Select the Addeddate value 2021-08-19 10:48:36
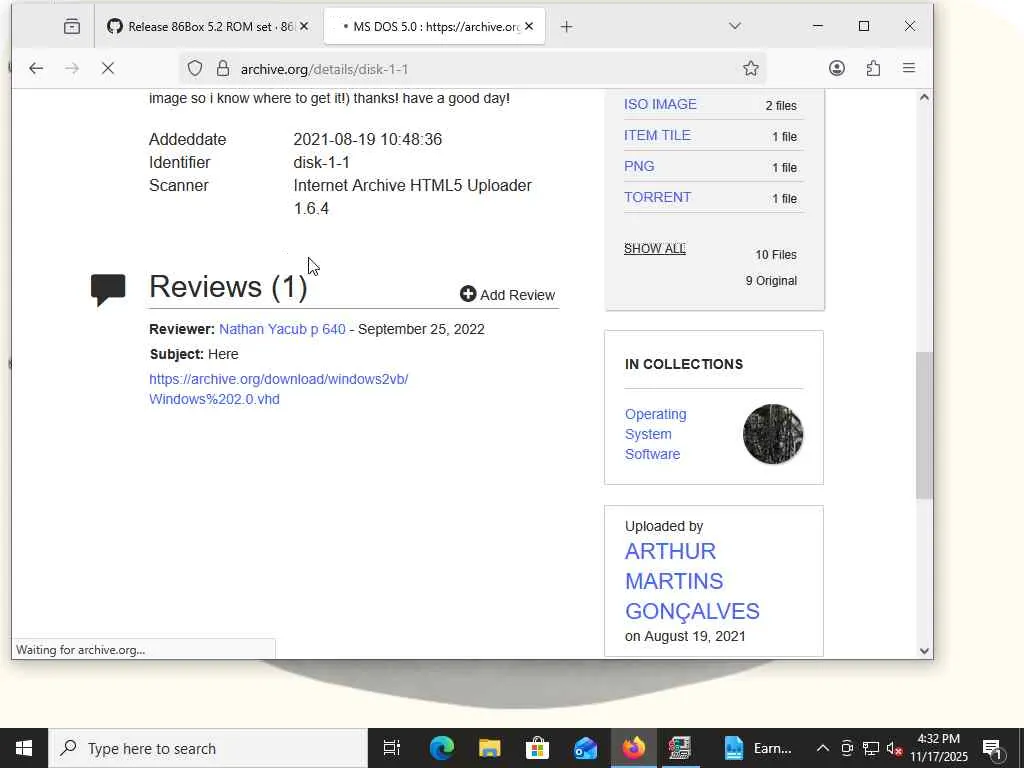 pos(368,139)
